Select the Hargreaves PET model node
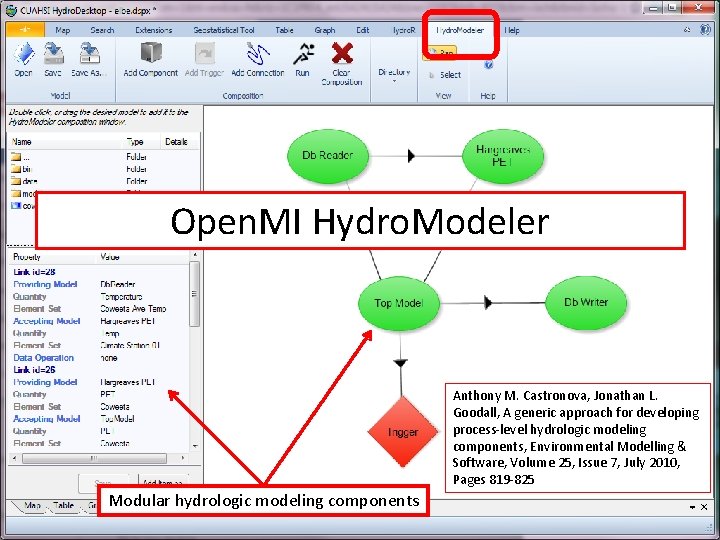 (503, 156)
